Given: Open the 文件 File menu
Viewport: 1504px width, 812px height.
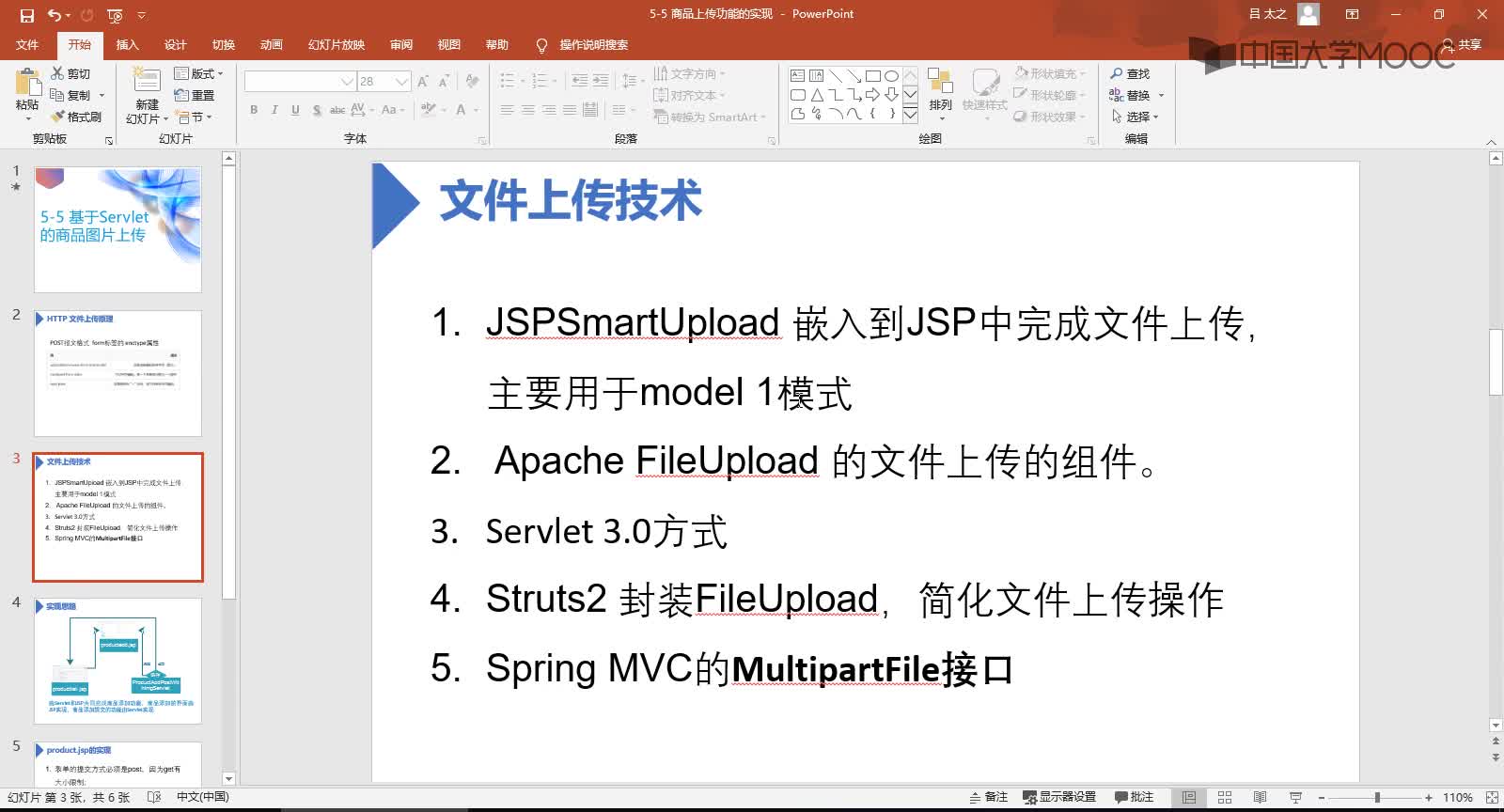Looking at the screenshot, I should click(27, 44).
